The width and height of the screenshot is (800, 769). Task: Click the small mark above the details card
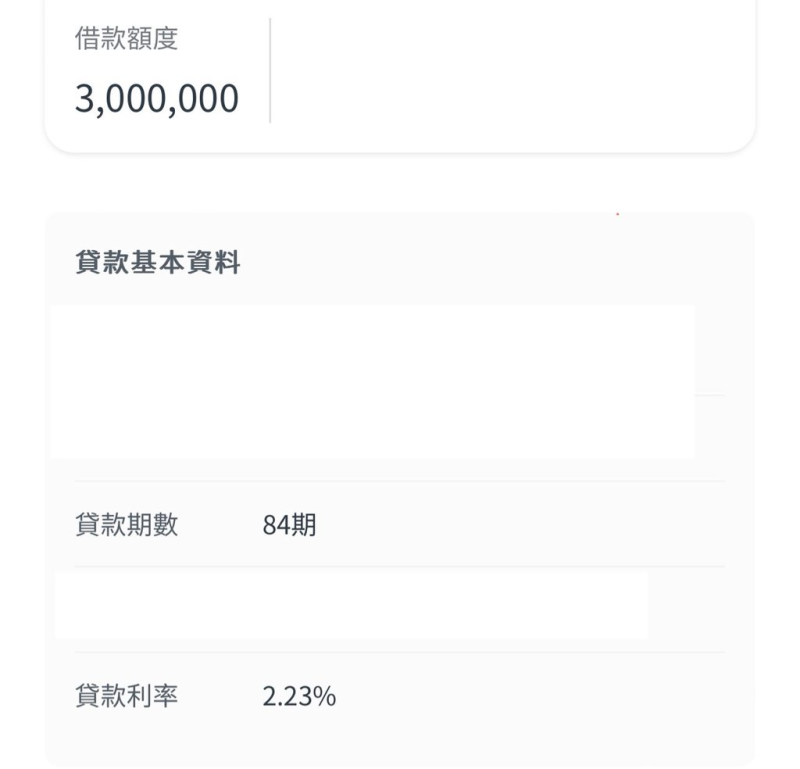click(x=617, y=212)
